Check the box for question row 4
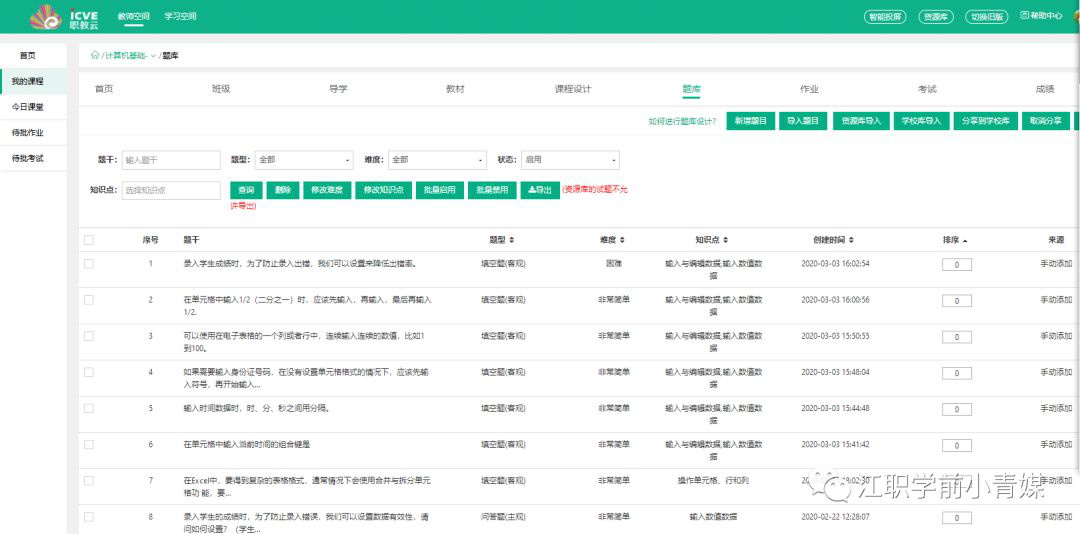Viewport: 1080px width, 534px height. pos(89,372)
